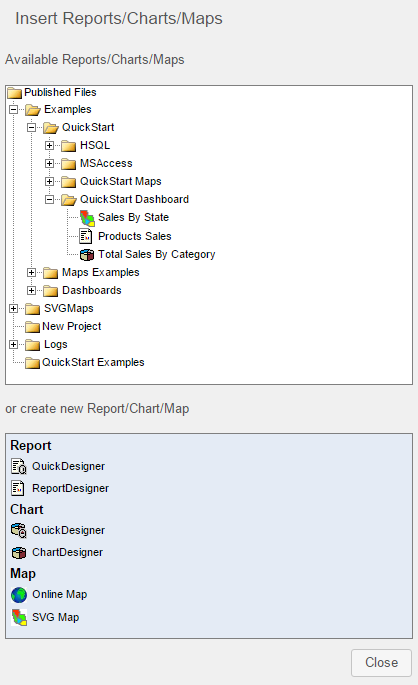Click the SVG Map icon
418x685 pixels.
pyautogui.click(x=19, y=617)
